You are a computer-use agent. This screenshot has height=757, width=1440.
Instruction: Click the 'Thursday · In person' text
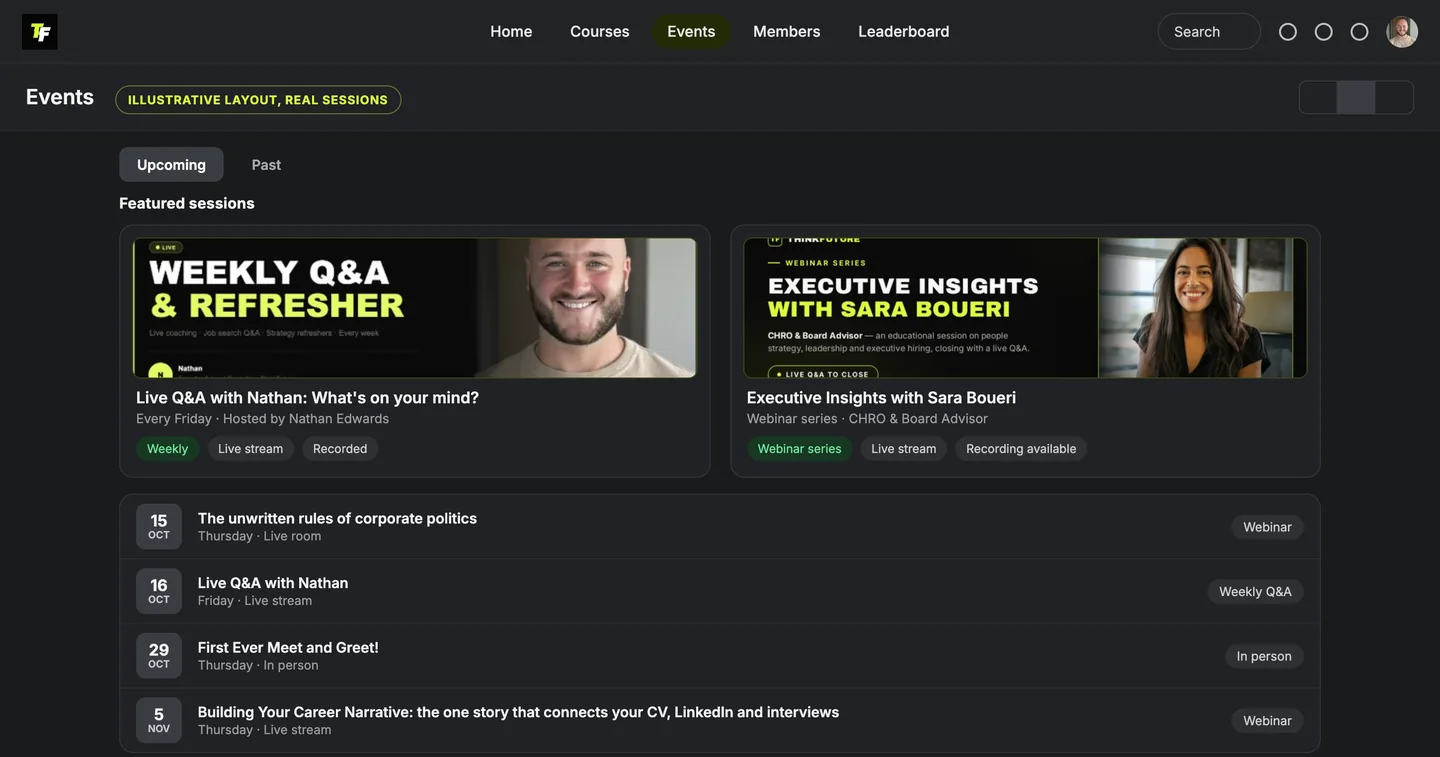[258, 665]
